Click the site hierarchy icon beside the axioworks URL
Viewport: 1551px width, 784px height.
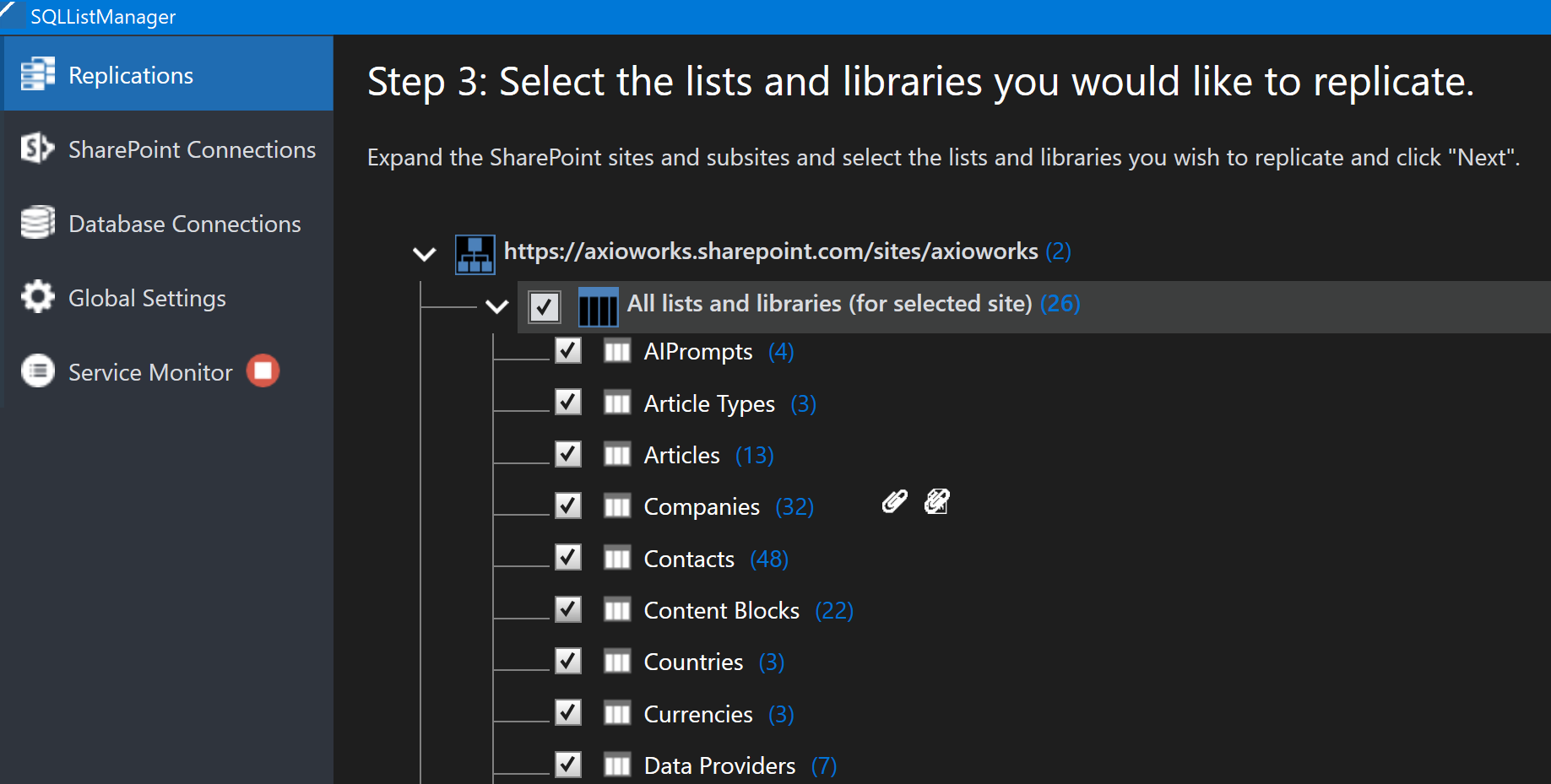[475, 252]
